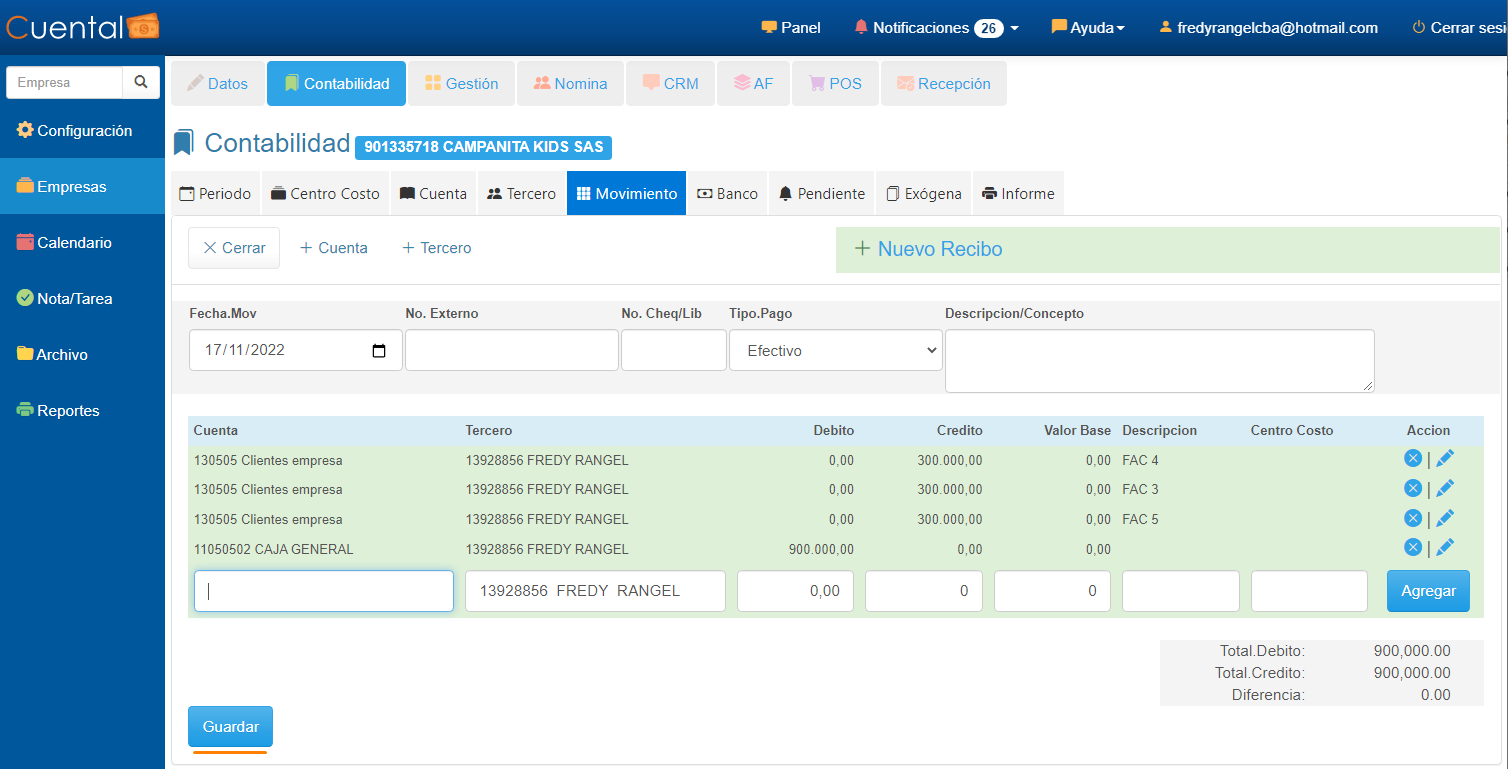This screenshot has width=1508, height=769.
Task: Click the Valor Base entry field
Action: pyautogui.click(x=1052, y=591)
